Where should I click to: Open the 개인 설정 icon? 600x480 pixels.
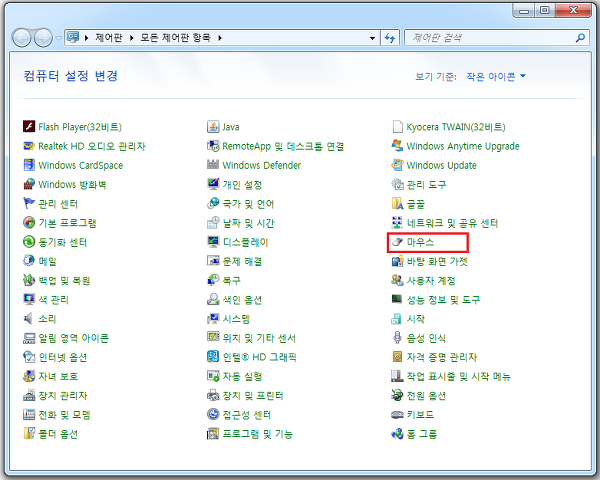pos(213,184)
